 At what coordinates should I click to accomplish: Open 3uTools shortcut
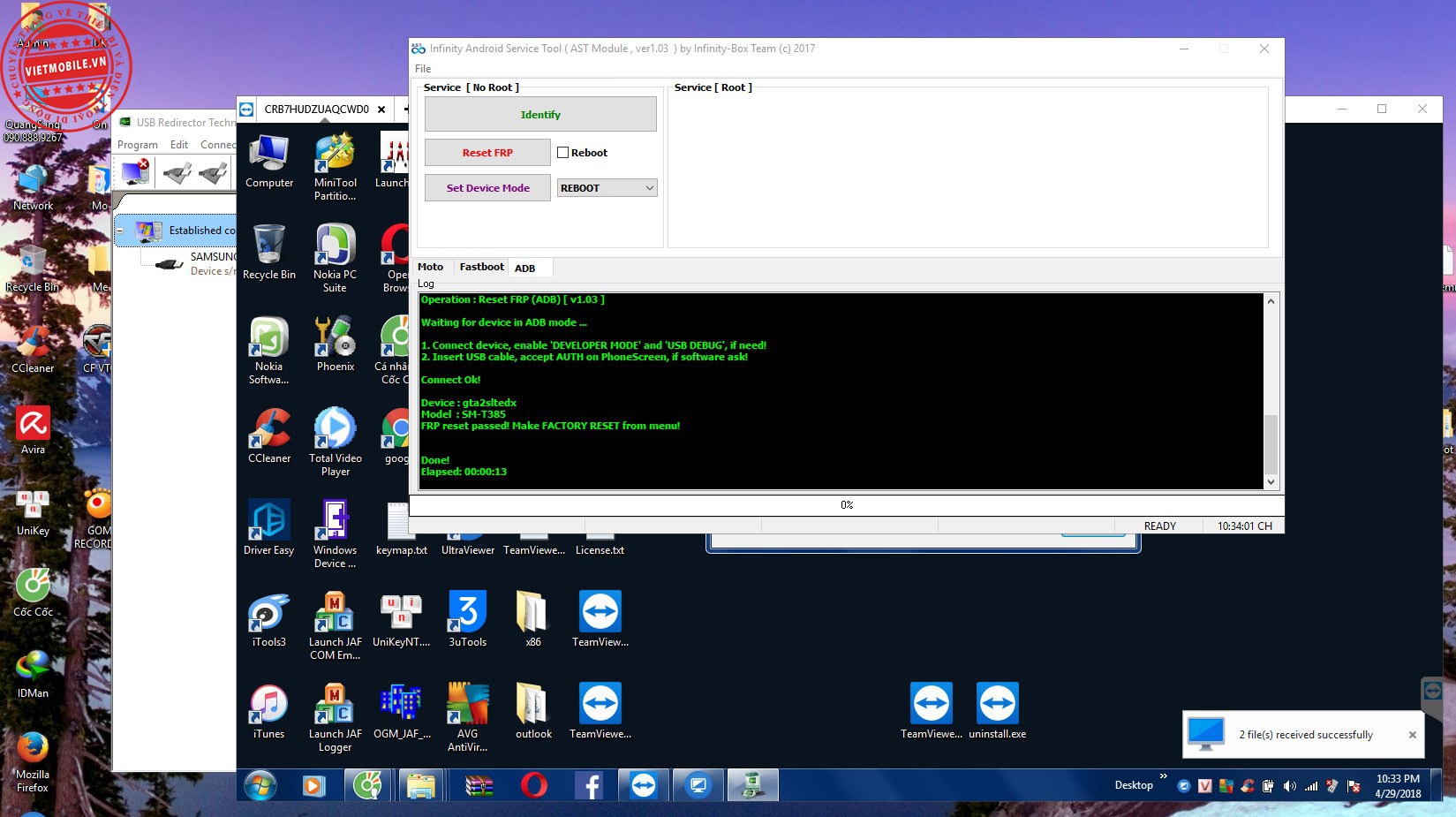468,620
